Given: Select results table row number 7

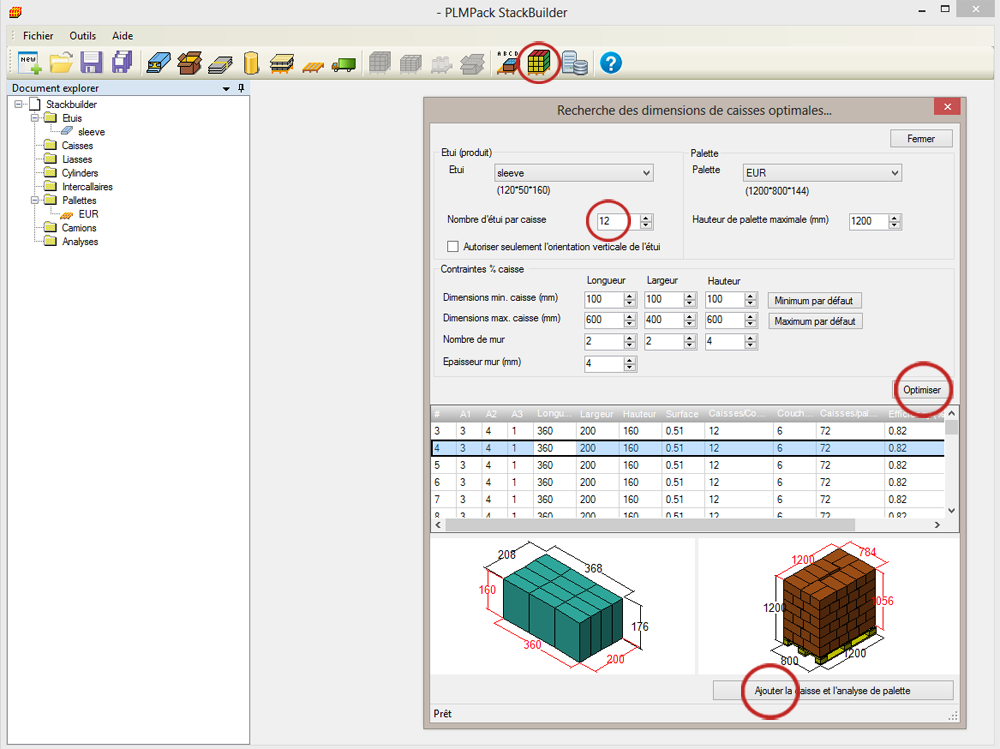Looking at the screenshot, I should [x=688, y=500].
